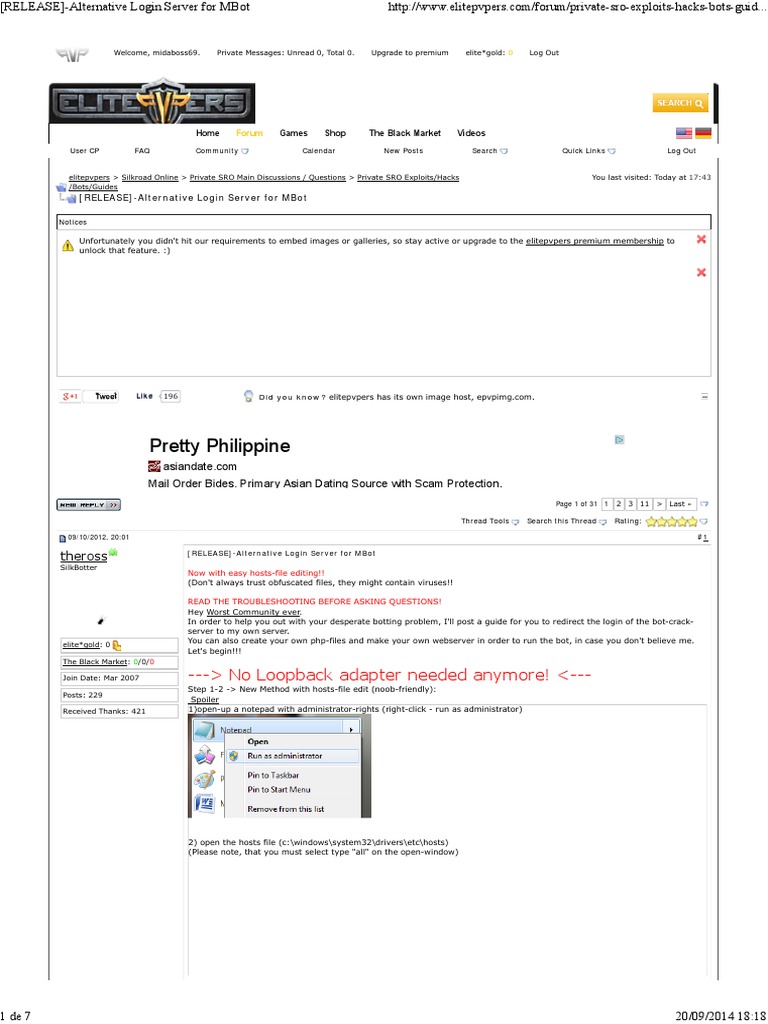
Task: Click the Notepad screenshot thumbnail in post
Action: pyautogui.click(x=280, y=766)
